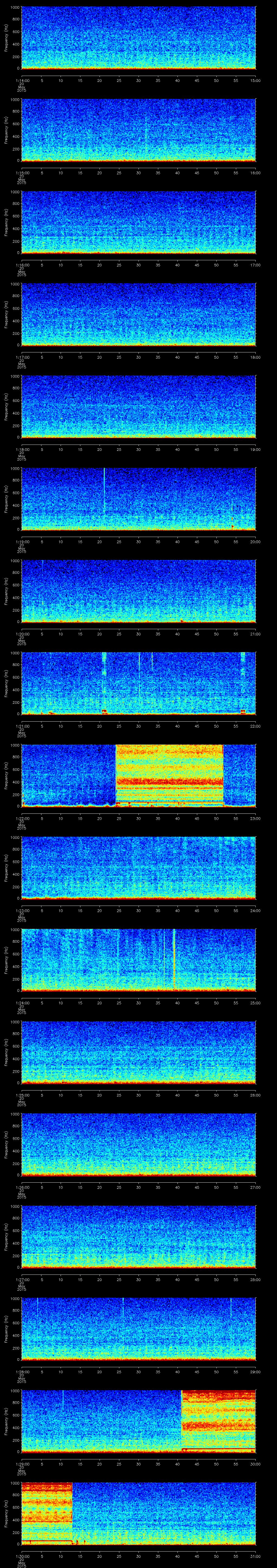Click the '22:00' end time label

256,726
